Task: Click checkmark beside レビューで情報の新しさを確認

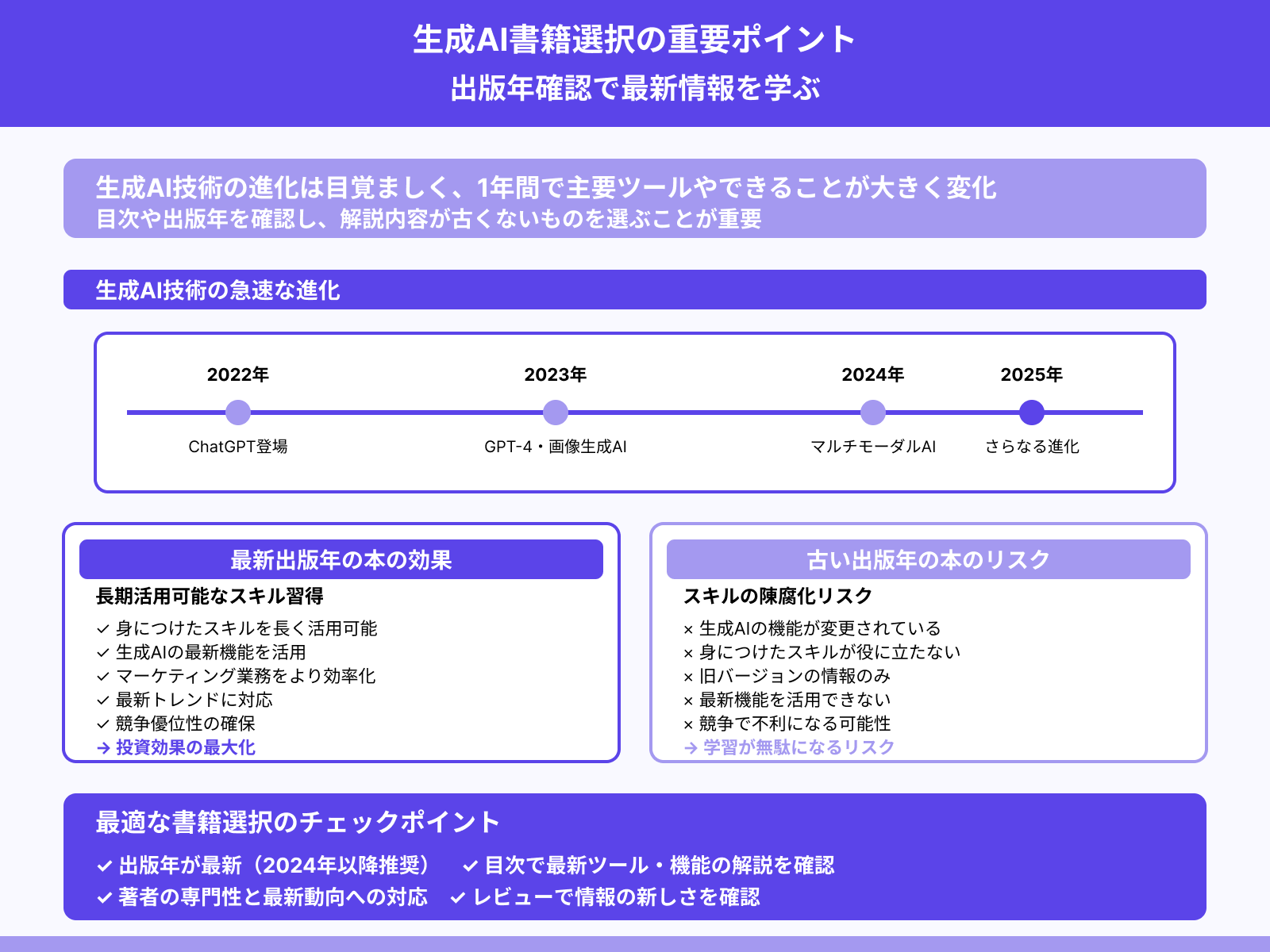Action: click(x=458, y=898)
